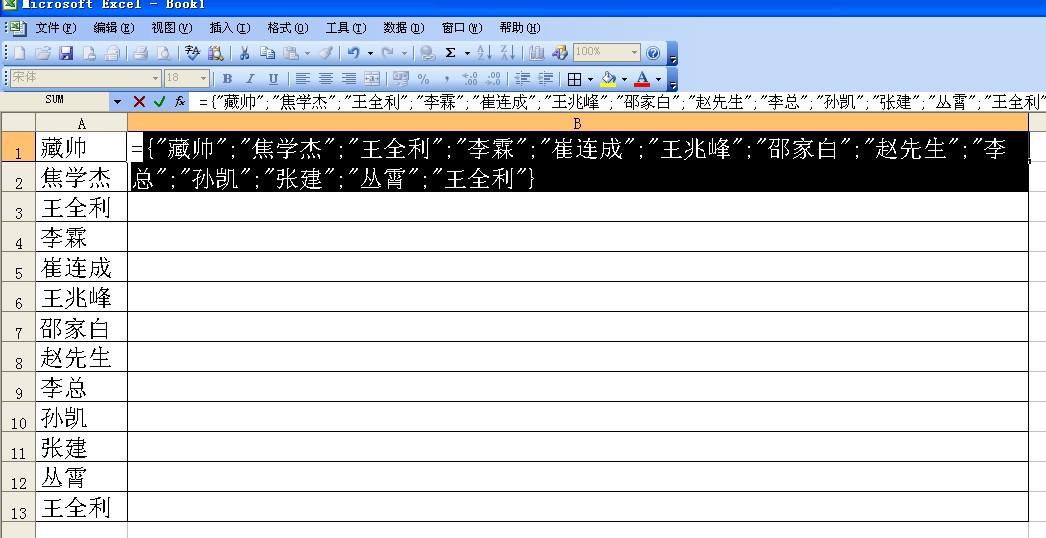Expand Fill Color dropdown arrow
This screenshot has height=538, width=1046.
[x=624, y=79]
